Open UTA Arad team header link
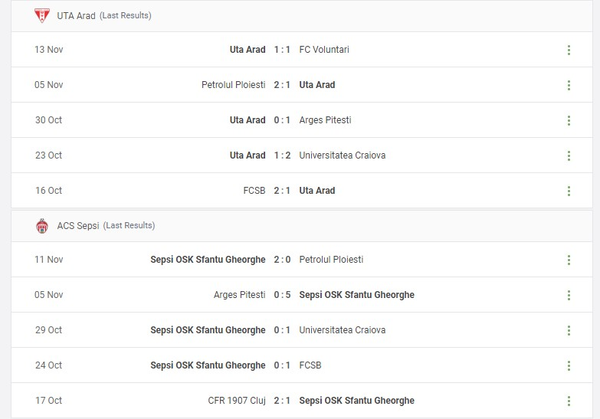This screenshot has width=600, height=419. pyautogui.click(x=77, y=16)
